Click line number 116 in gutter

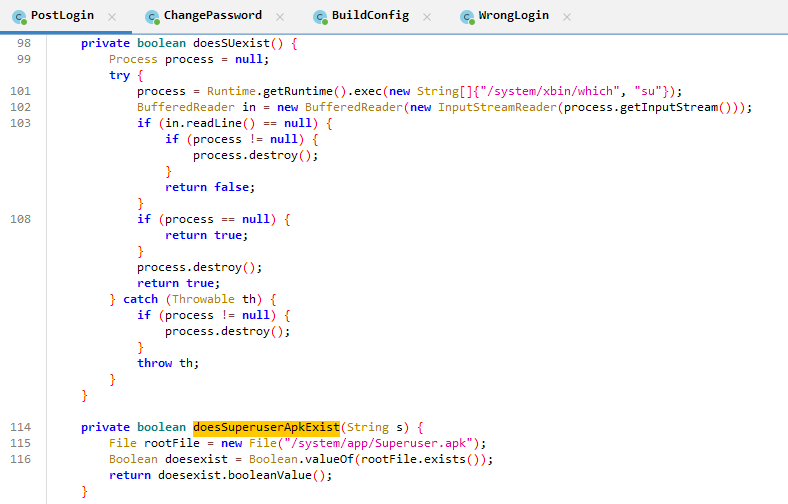tap(21, 459)
